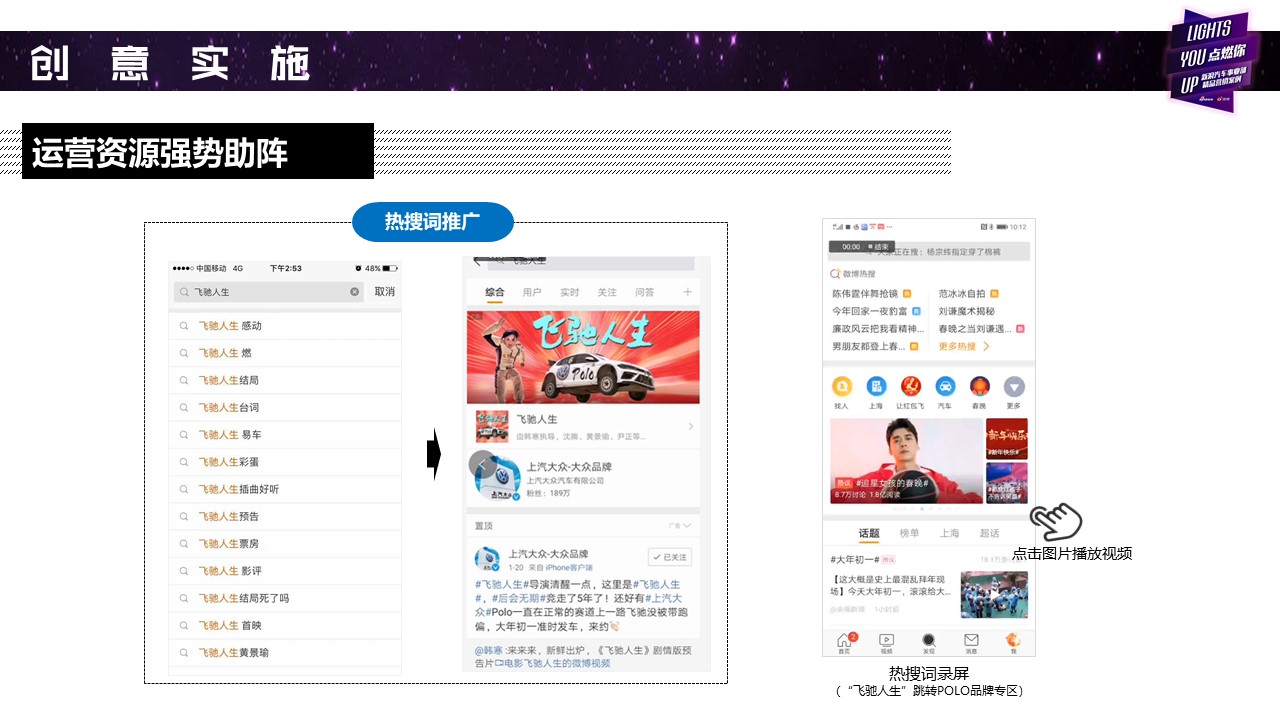Open the 上汽大众-大众品牌 account name

point(569,467)
